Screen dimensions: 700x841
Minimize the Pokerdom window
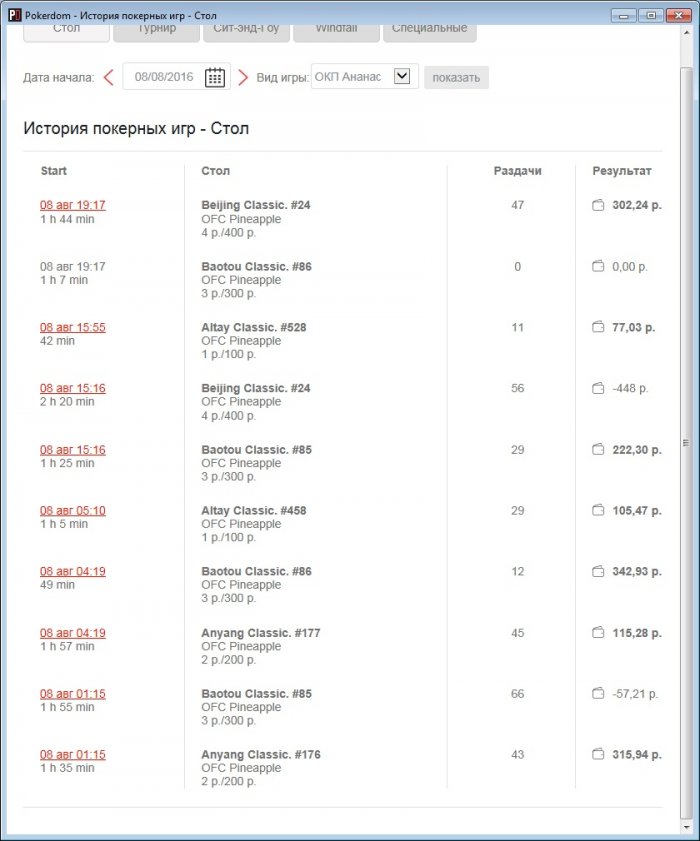pyautogui.click(x=623, y=16)
